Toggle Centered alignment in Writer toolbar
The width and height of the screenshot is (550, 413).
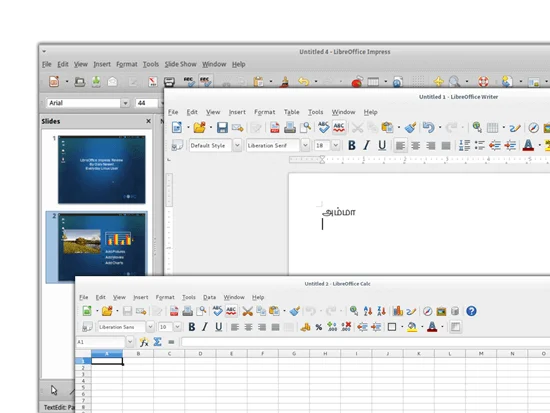[x=416, y=145]
